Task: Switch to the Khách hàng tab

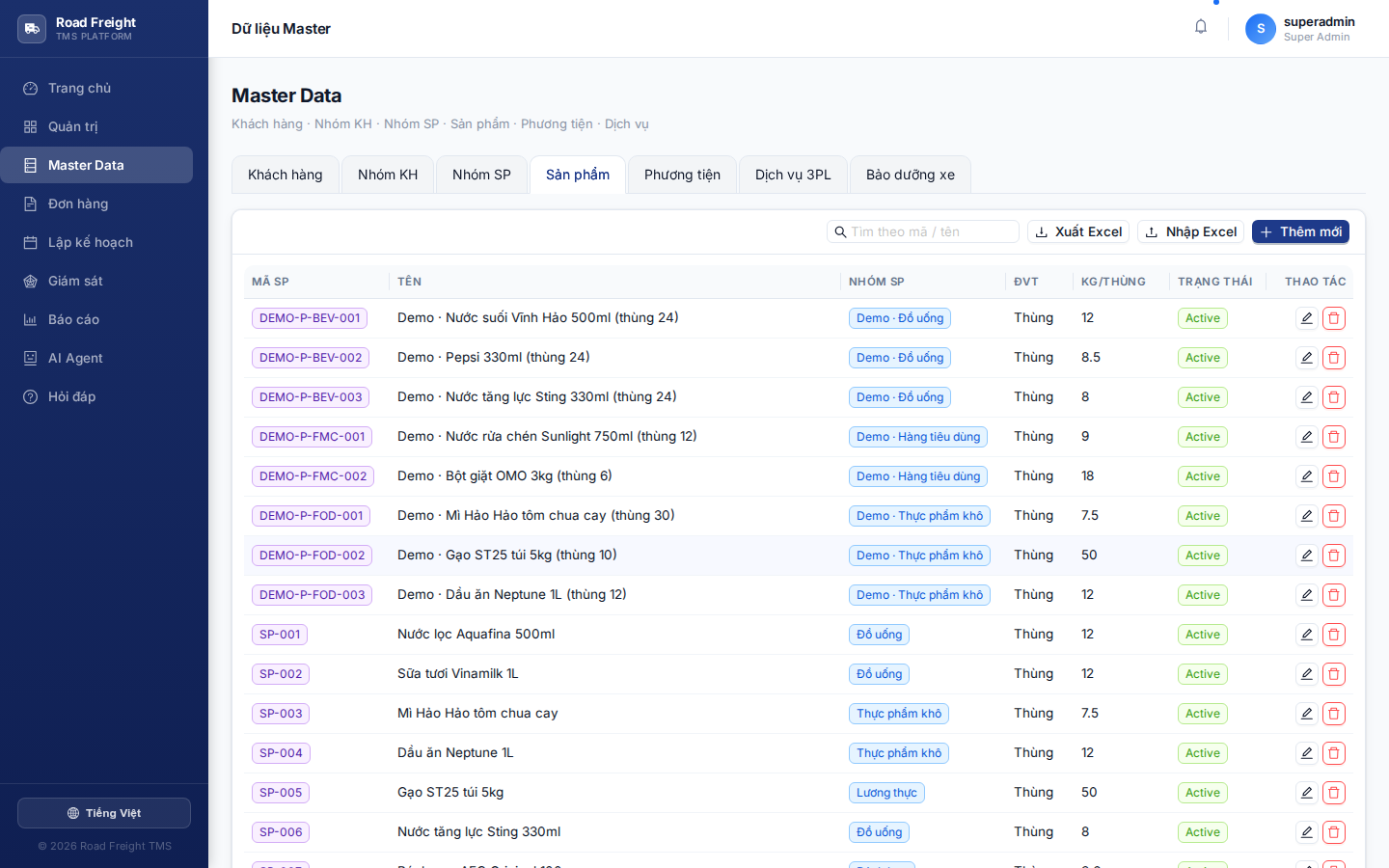Action: coord(286,175)
